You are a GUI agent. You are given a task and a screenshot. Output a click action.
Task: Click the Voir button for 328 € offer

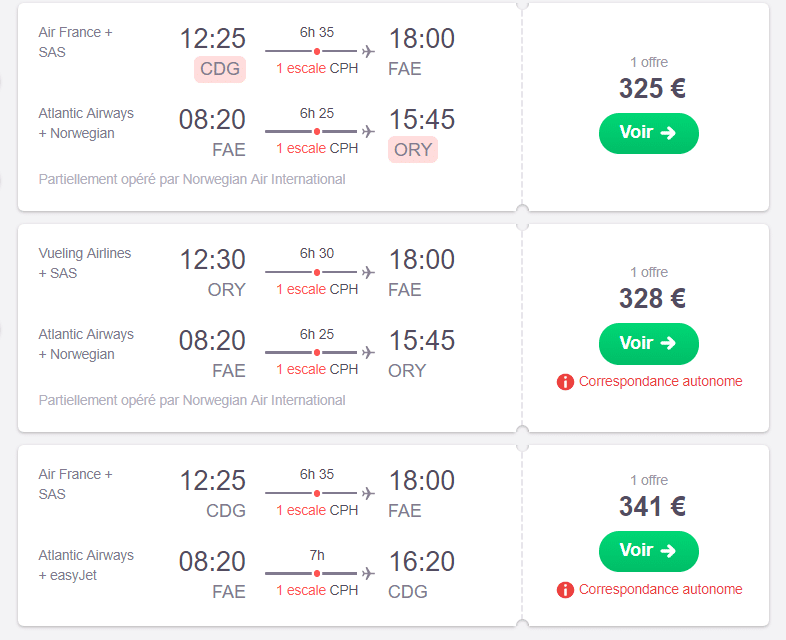coord(648,344)
